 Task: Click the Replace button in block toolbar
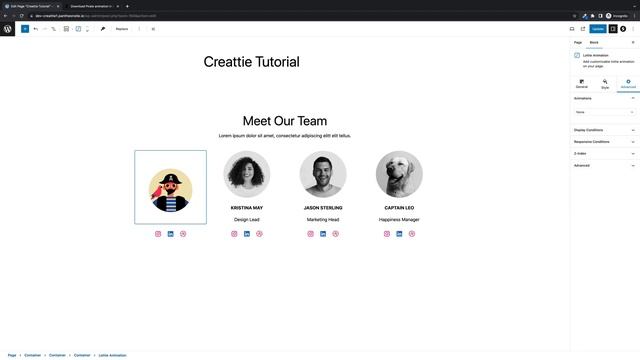122,29
